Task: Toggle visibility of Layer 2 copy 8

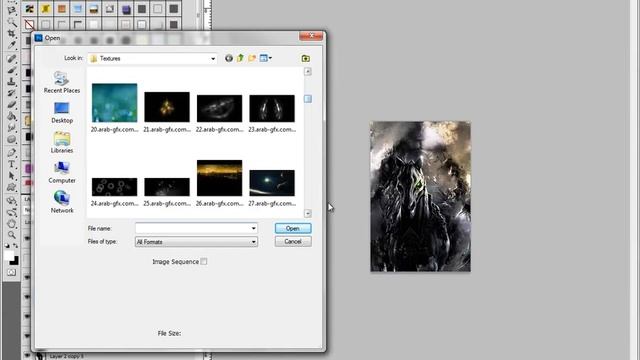Action: pos(27,355)
